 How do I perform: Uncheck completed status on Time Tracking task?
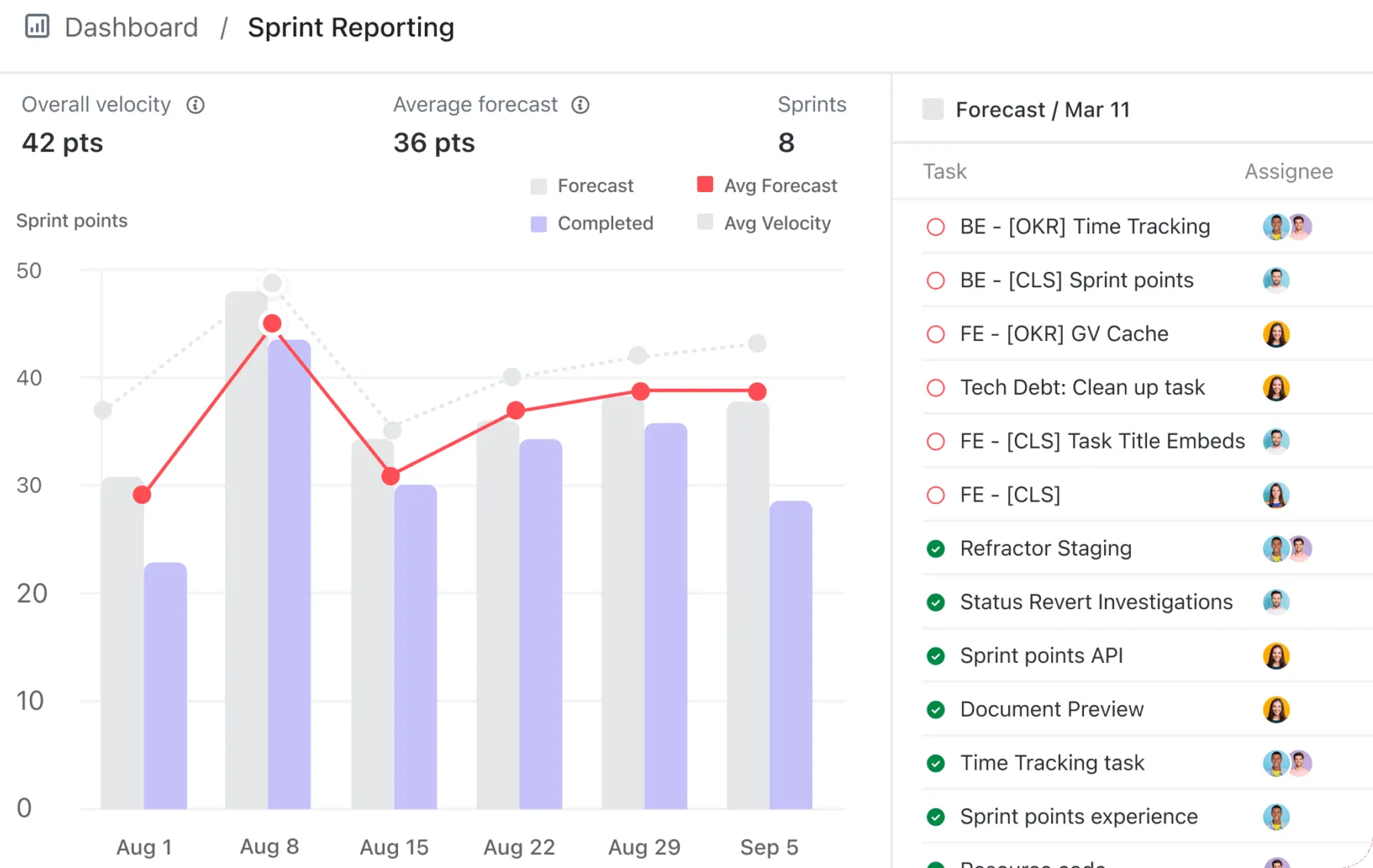(936, 764)
